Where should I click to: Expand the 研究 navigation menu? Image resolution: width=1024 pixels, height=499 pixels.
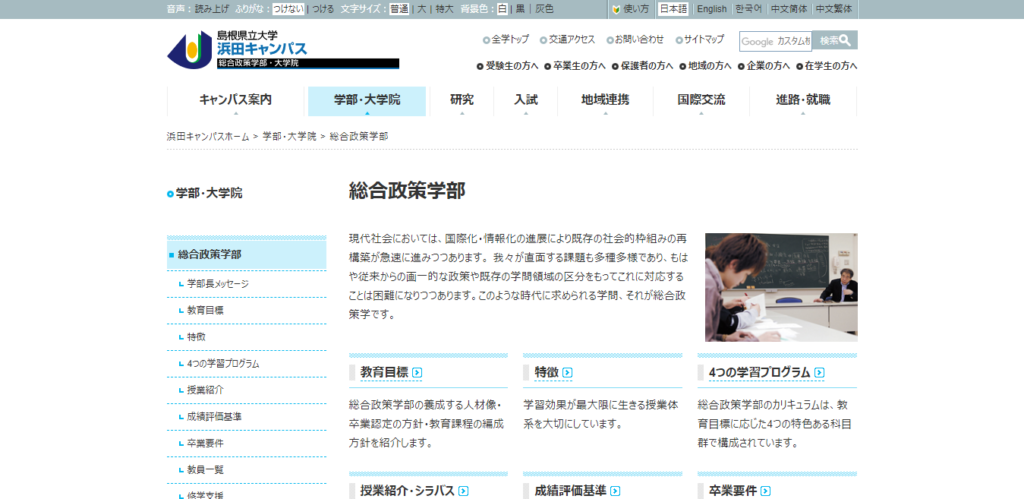click(x=462, y=101)
